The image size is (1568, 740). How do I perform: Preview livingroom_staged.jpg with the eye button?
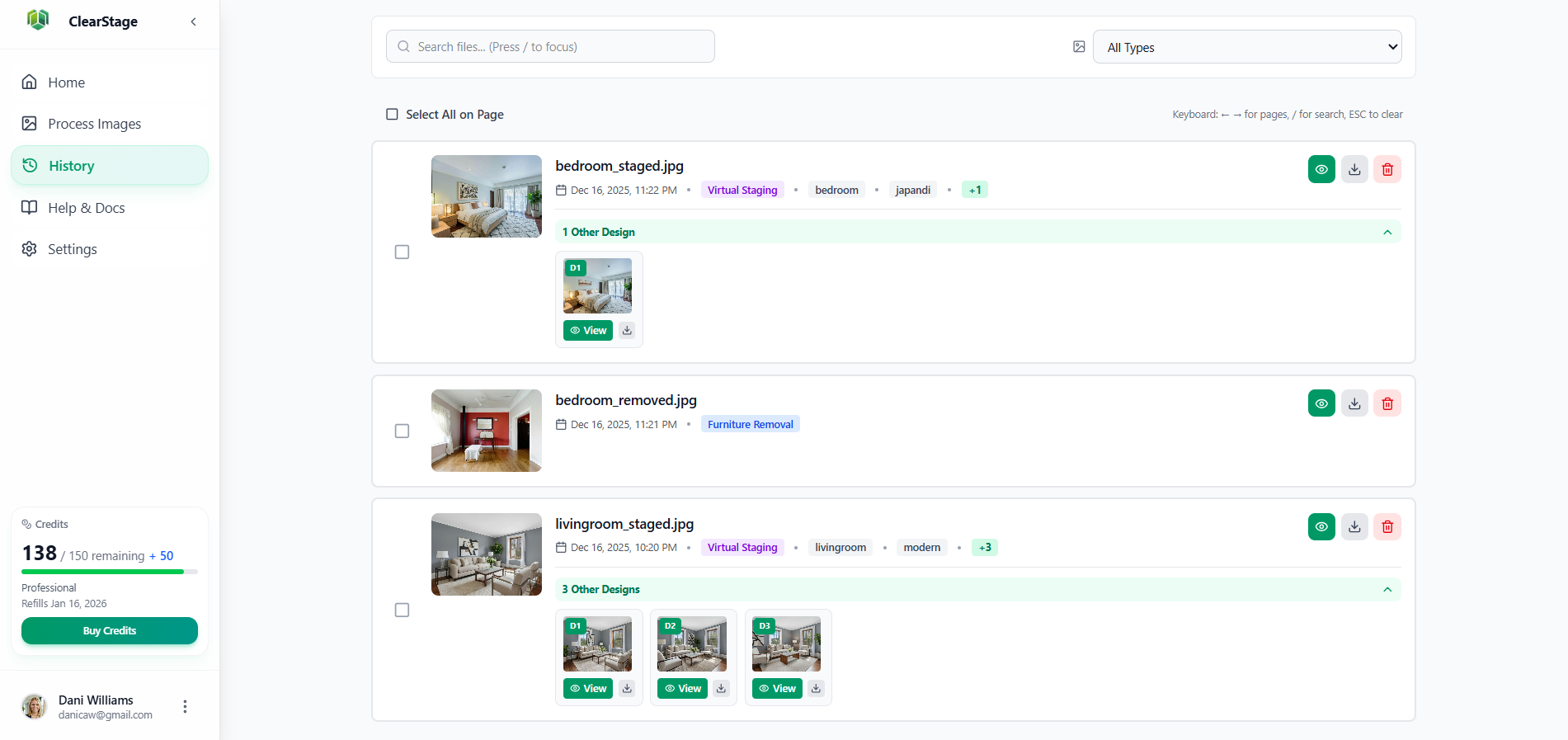(x=1321, y=526)
